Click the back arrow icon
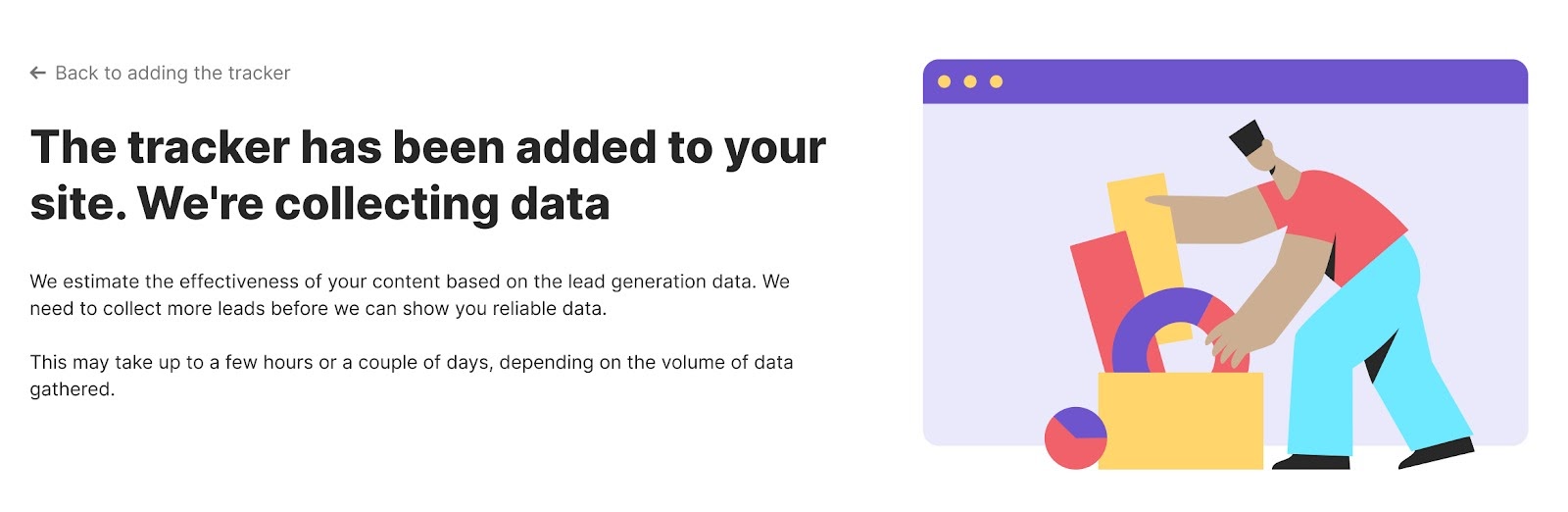Viewport: 1568px width, 512px height. [38, 73]
